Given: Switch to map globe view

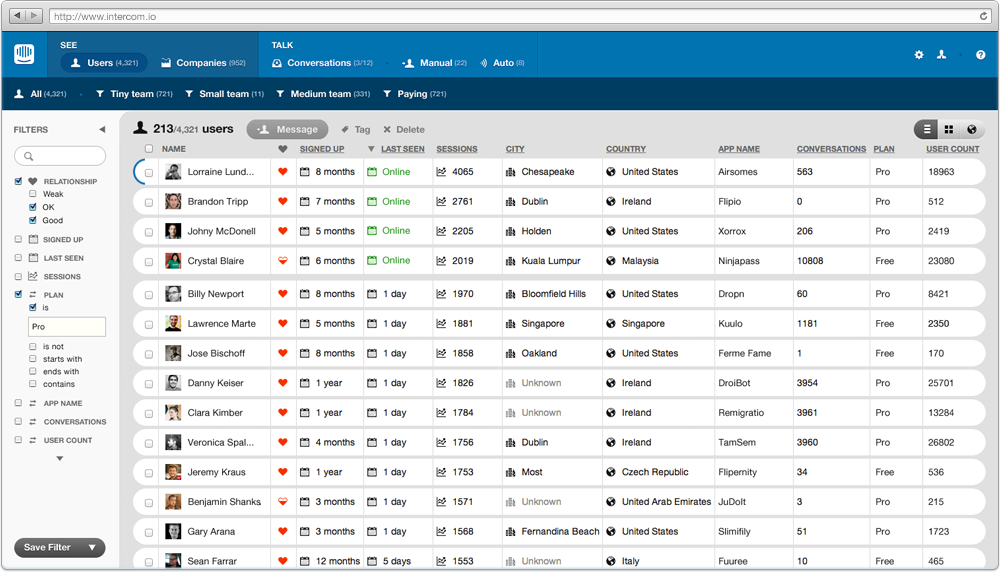Looking at the screenshot, I should tap(971, 130).
